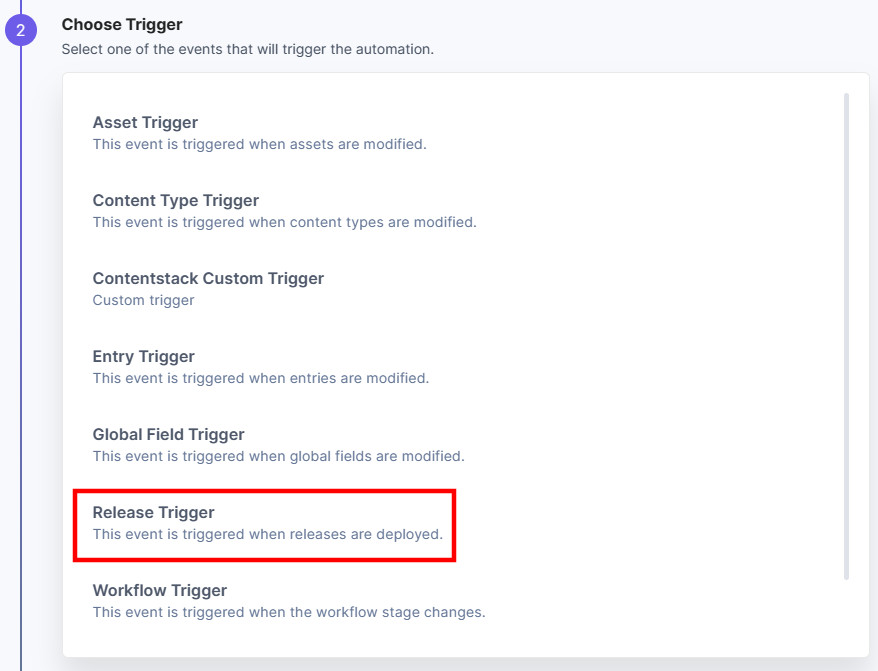Select the highlighted Release Trigger title
Screen dimensions: 878x671
153,512
